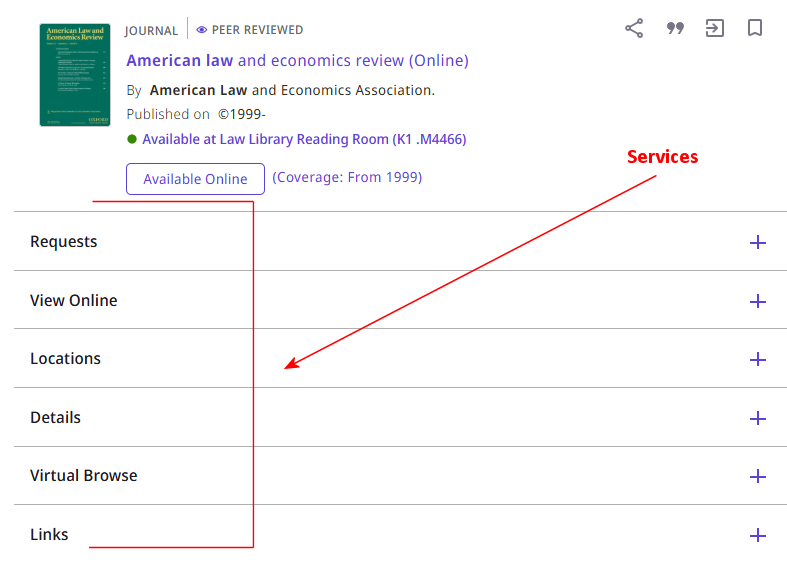
Task: Click the PEER REVIEWED label text
Action: 257,30
